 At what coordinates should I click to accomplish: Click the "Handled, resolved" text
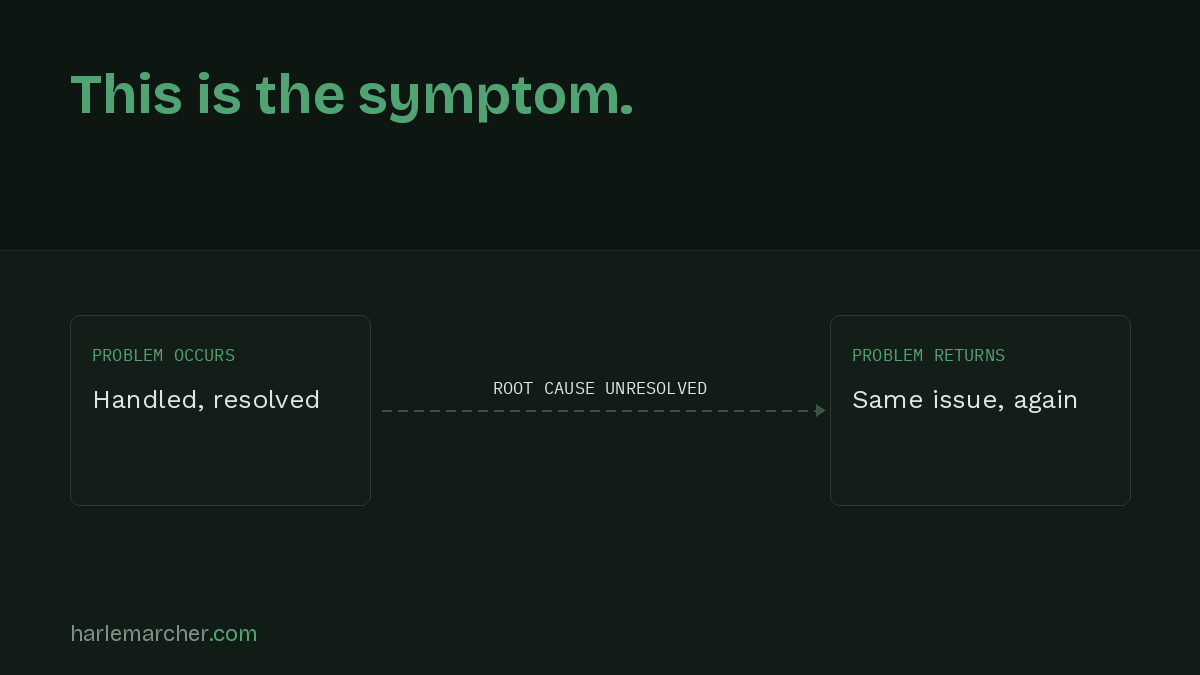point(206,400)
